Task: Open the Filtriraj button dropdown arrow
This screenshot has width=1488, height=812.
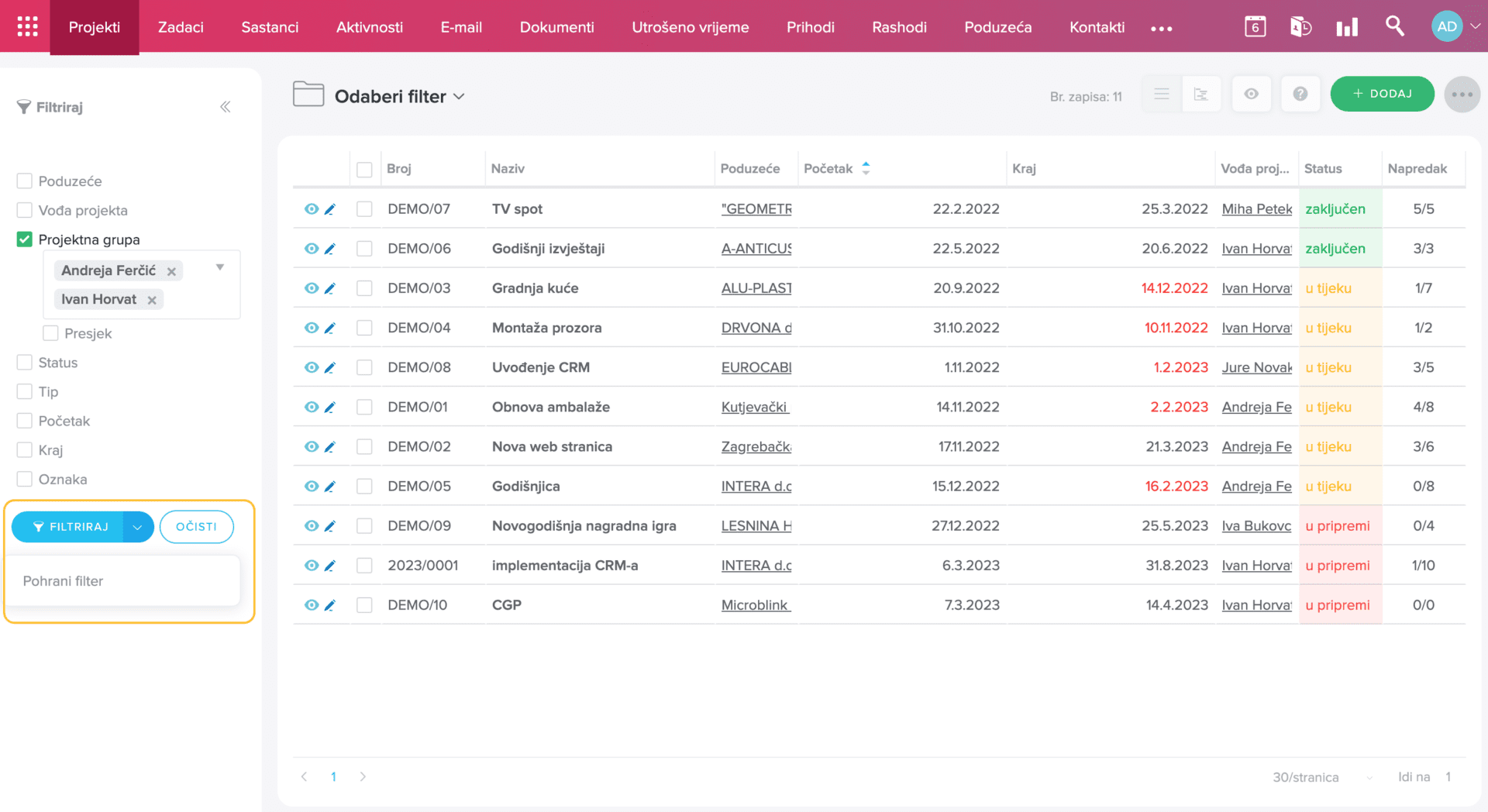Action: (x=137, y=527)
